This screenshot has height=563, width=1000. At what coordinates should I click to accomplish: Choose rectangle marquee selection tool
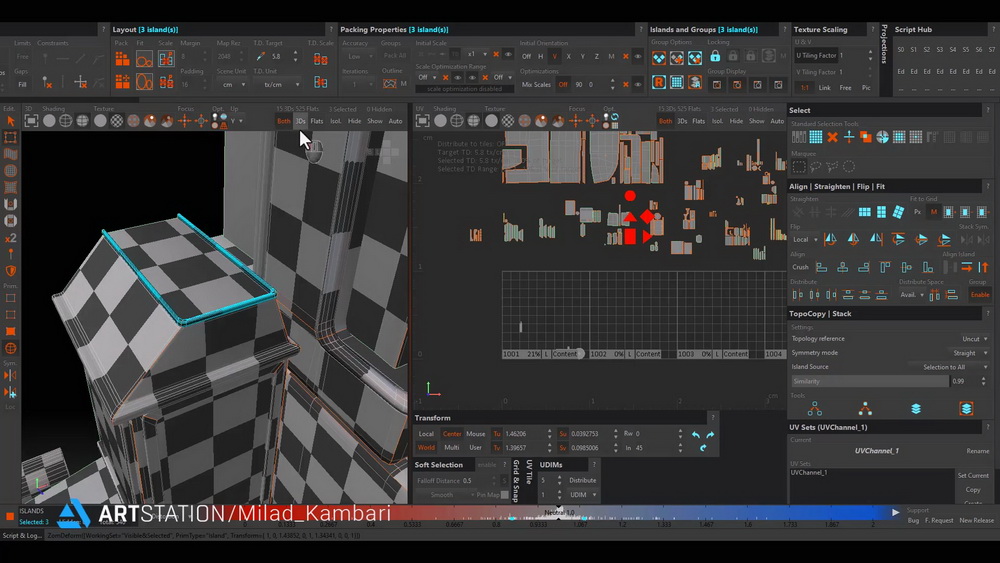coord(798,167)
